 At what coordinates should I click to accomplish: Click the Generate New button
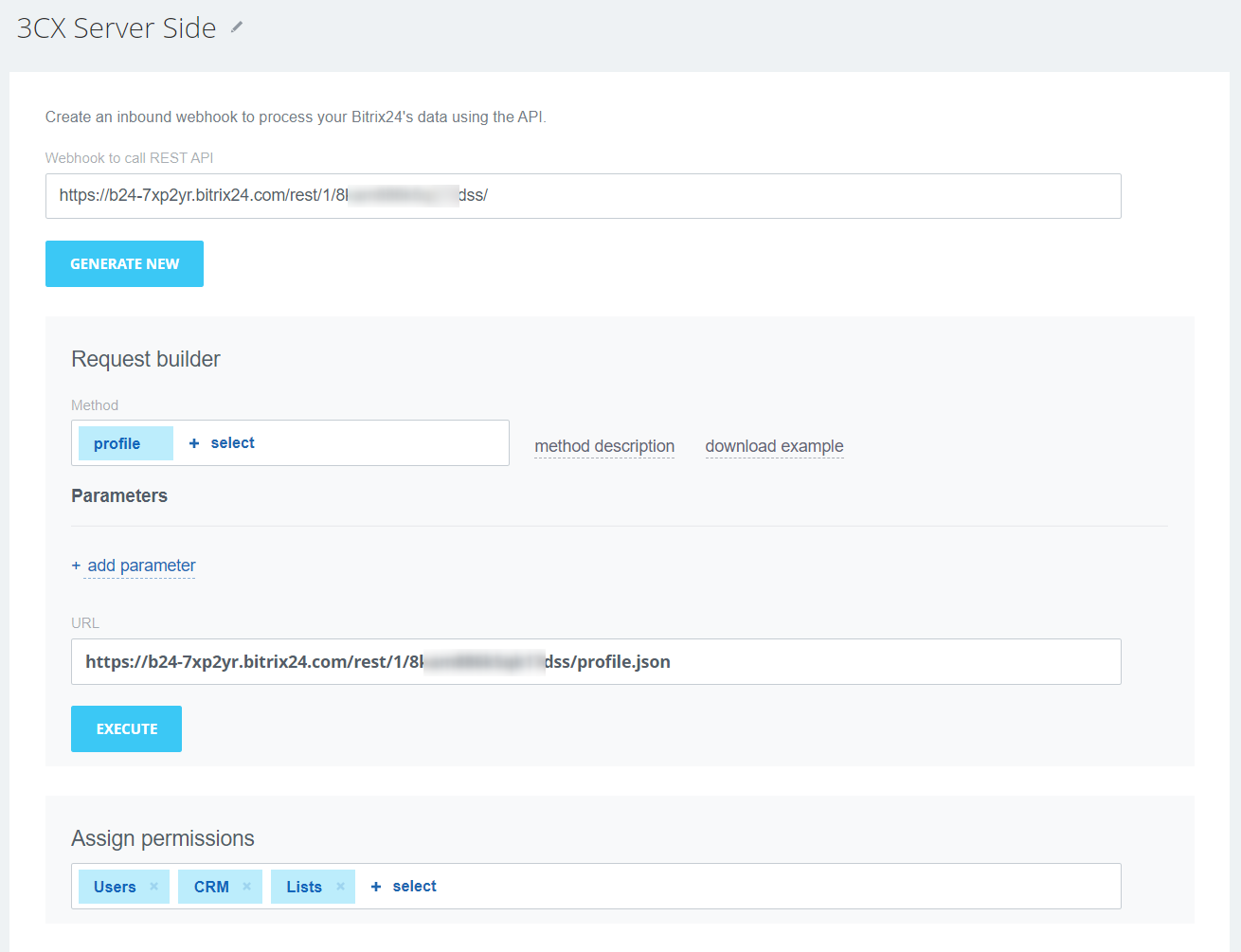pyautogui.click(x=124, y=263)
